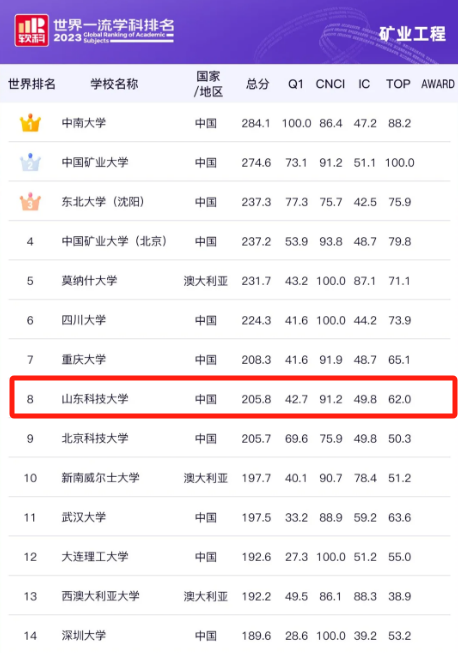Click the 世界一流学科排名 2023 banner title

114,30
